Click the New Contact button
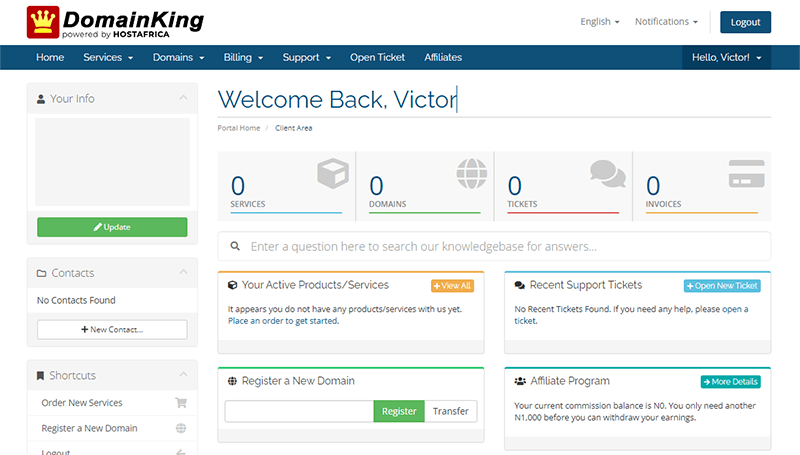This screenshot has height=455, width=800. click(x=112, y=330)
